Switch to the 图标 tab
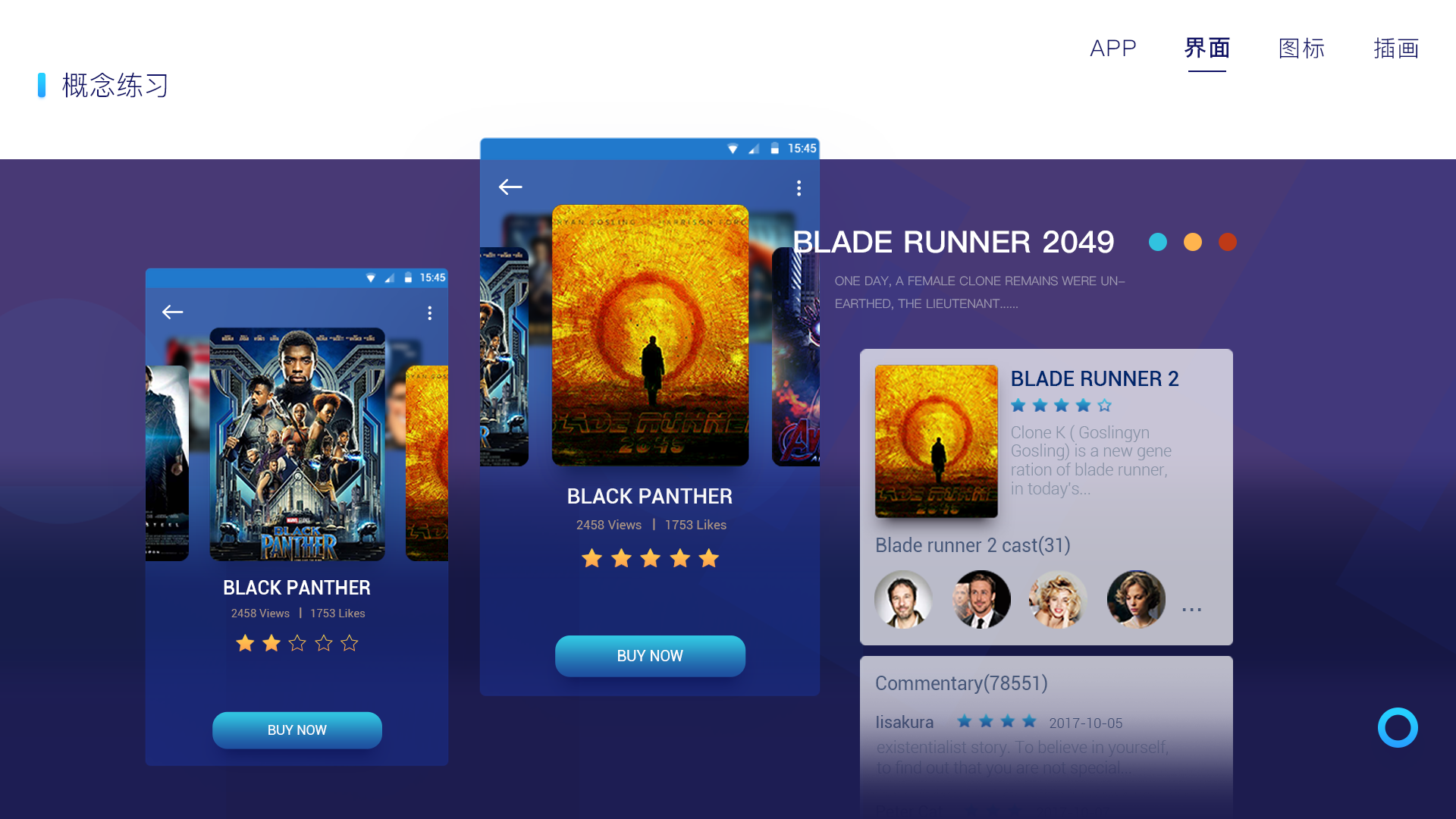Viewport: 1456px width, 819px height. 1301,49
